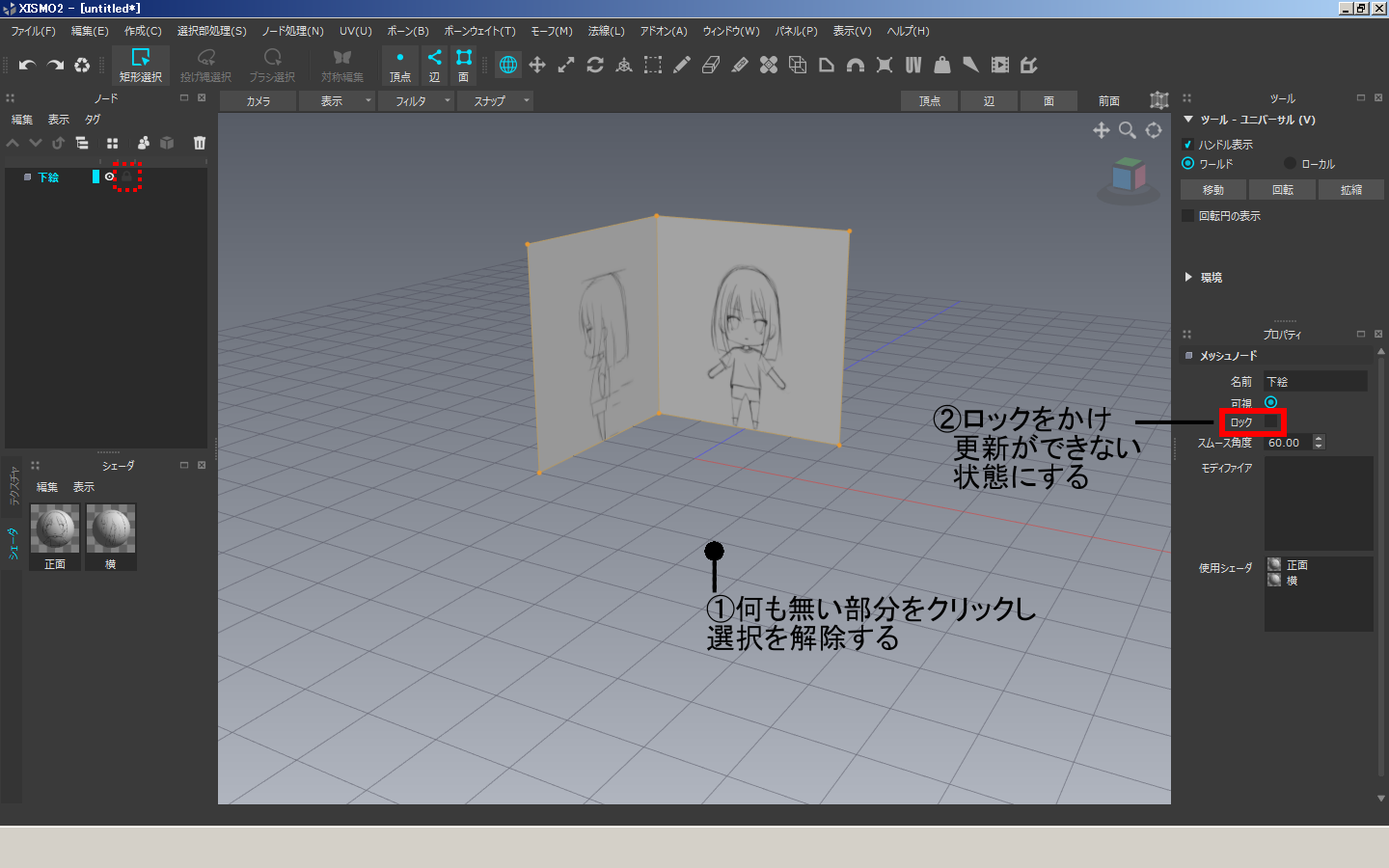Click the last edit icon in toolbar
The image size is (1389, 868).
(1029, 65)
